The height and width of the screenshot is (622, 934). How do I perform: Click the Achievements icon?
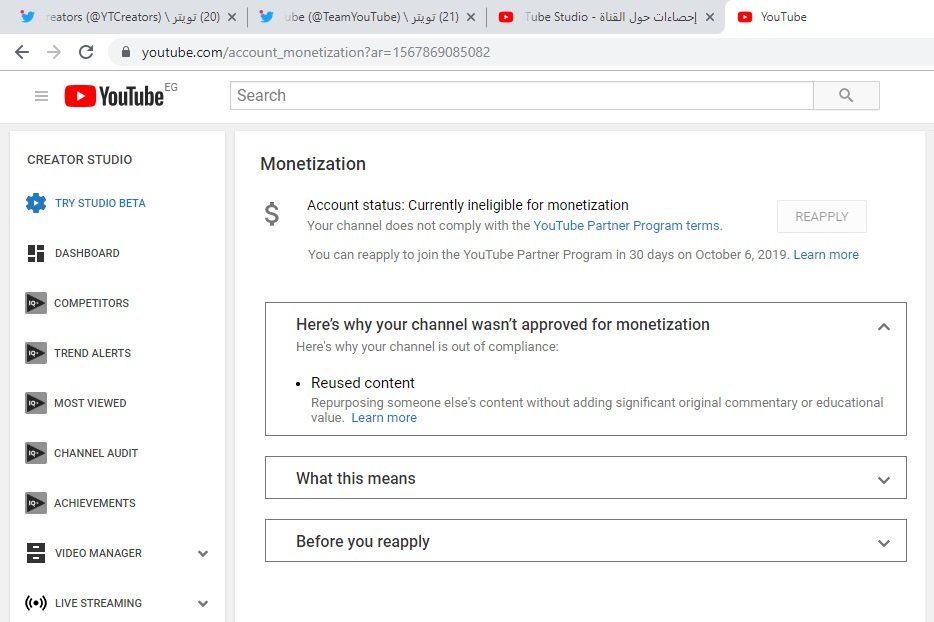coord(36,503)
